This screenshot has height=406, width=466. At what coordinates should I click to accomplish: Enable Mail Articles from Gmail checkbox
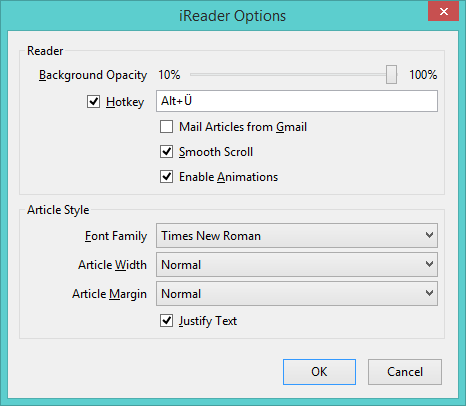click(166, 127)
